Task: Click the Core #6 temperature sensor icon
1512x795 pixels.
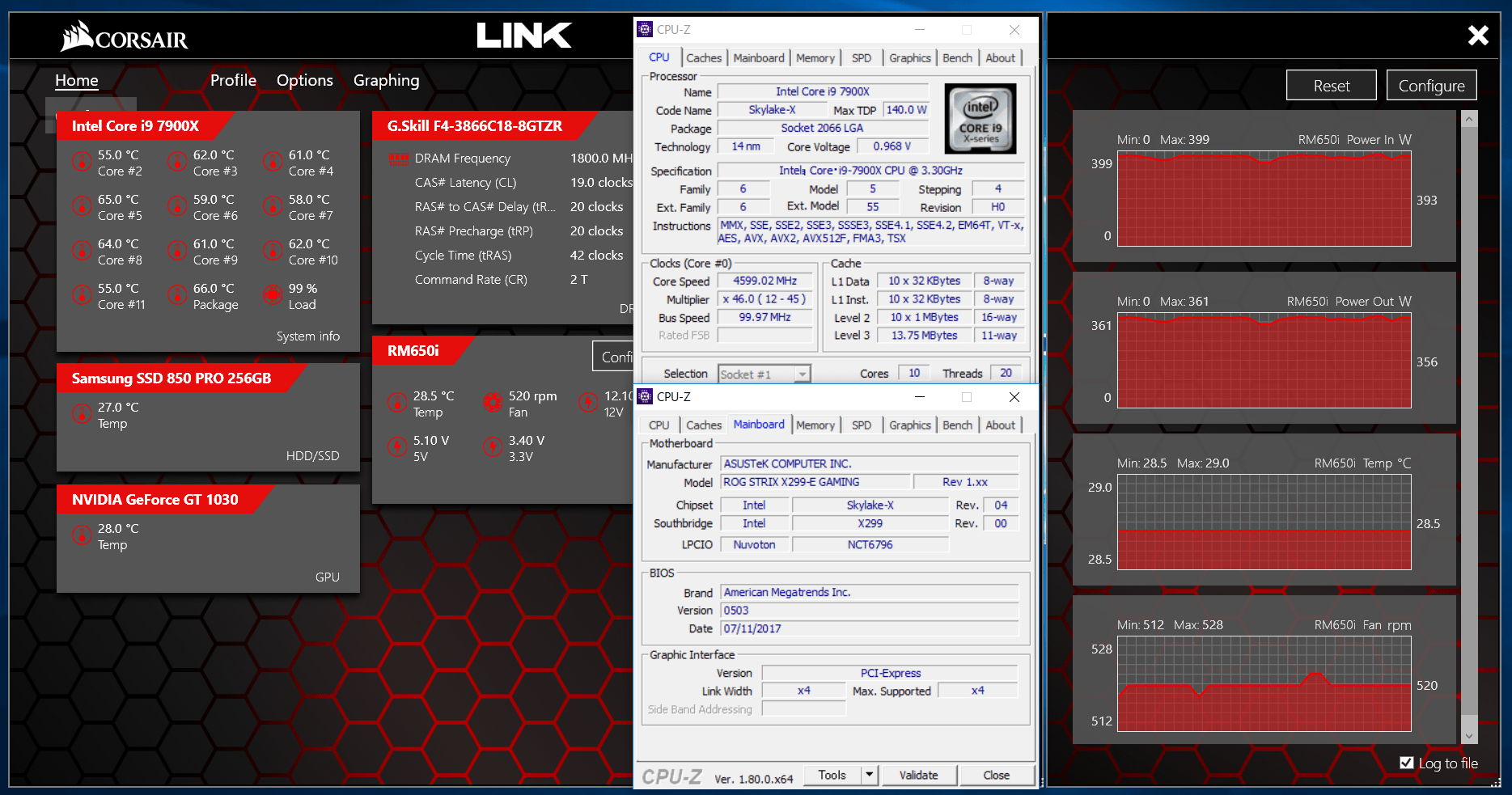Action: pos(177,206)
